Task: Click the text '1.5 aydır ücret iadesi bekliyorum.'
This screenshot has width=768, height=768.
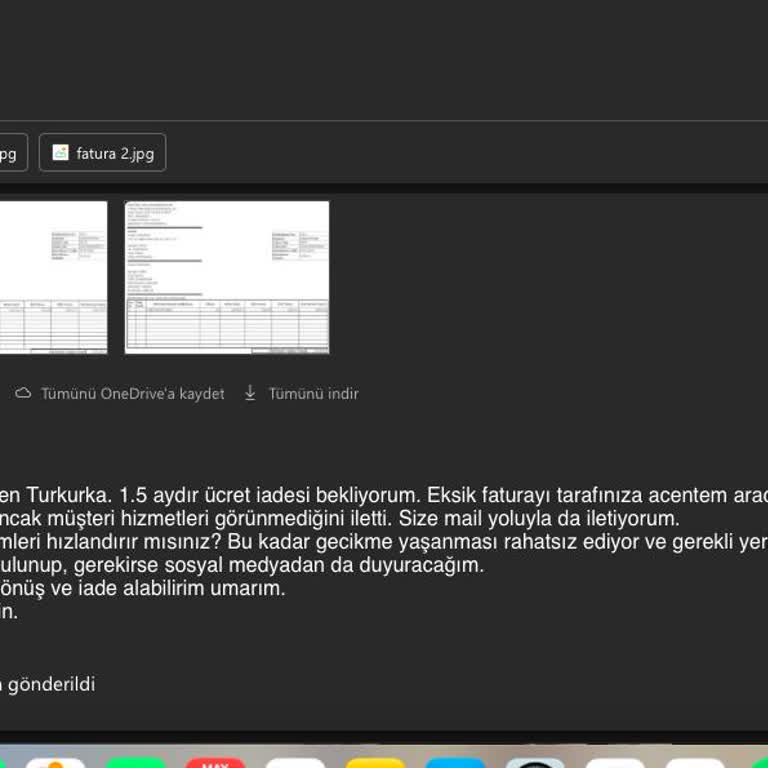Action: tap(270, 495)
